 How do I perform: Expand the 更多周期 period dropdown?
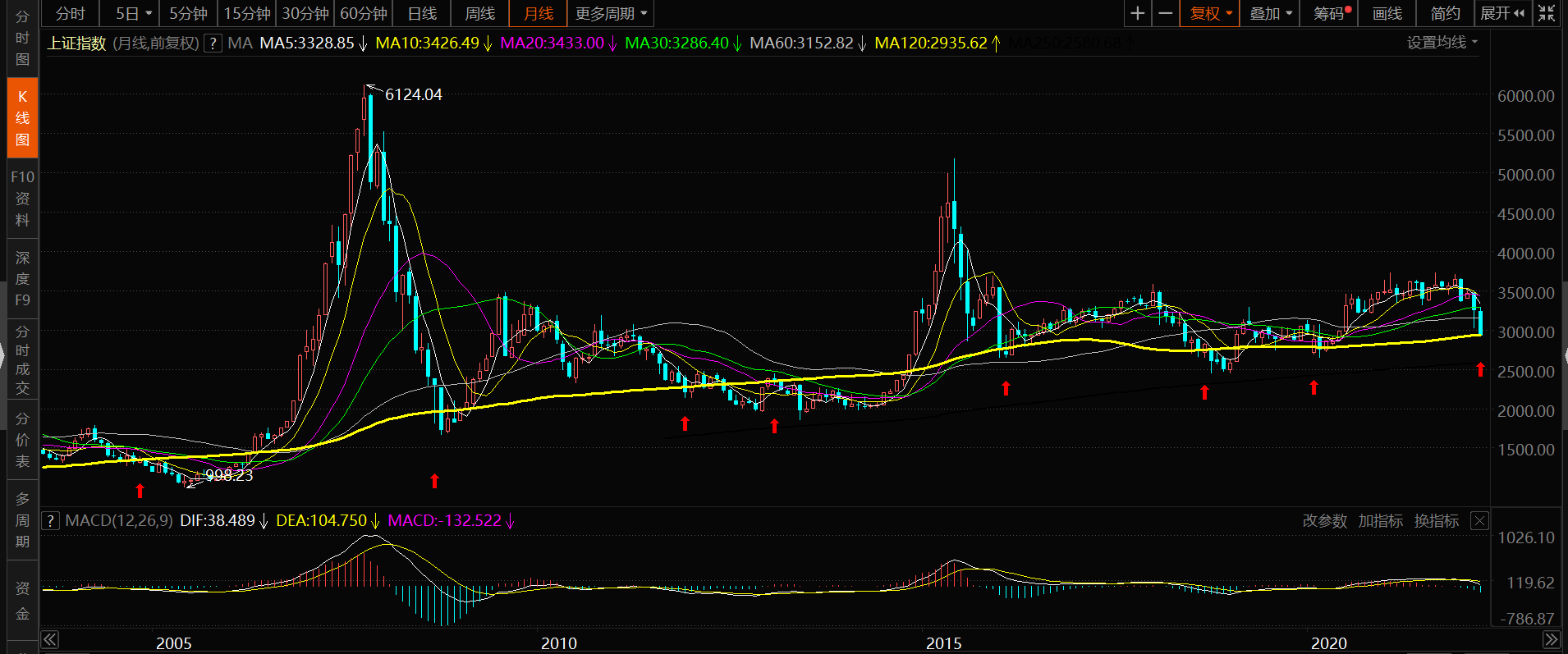(611, 13)
